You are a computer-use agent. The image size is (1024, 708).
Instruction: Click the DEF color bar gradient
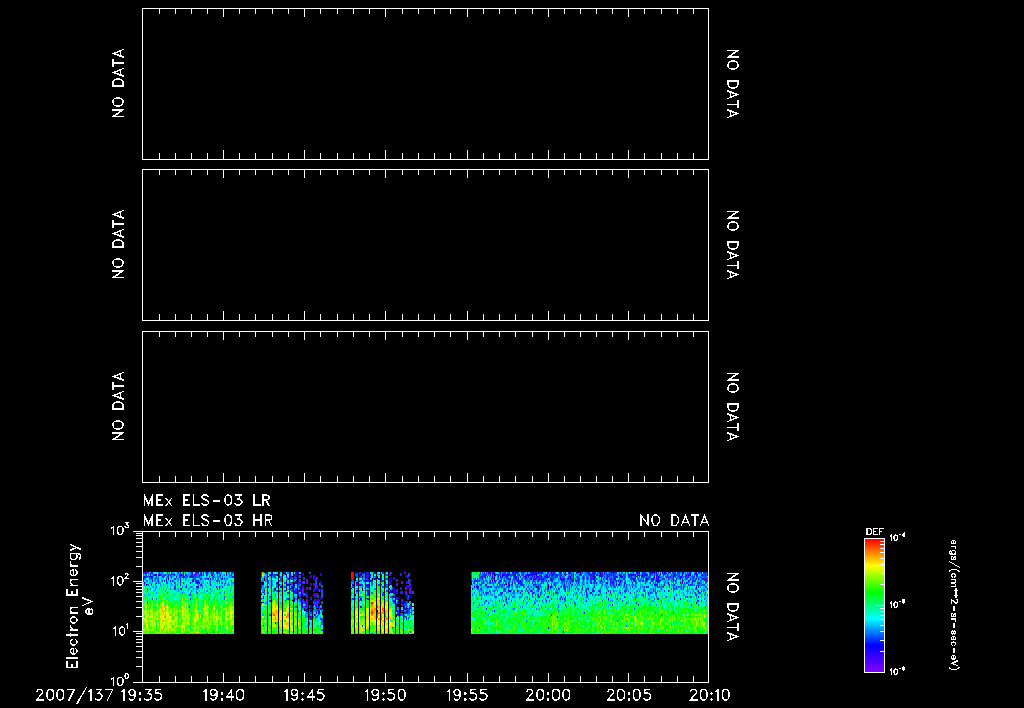[x=874, y=605]
